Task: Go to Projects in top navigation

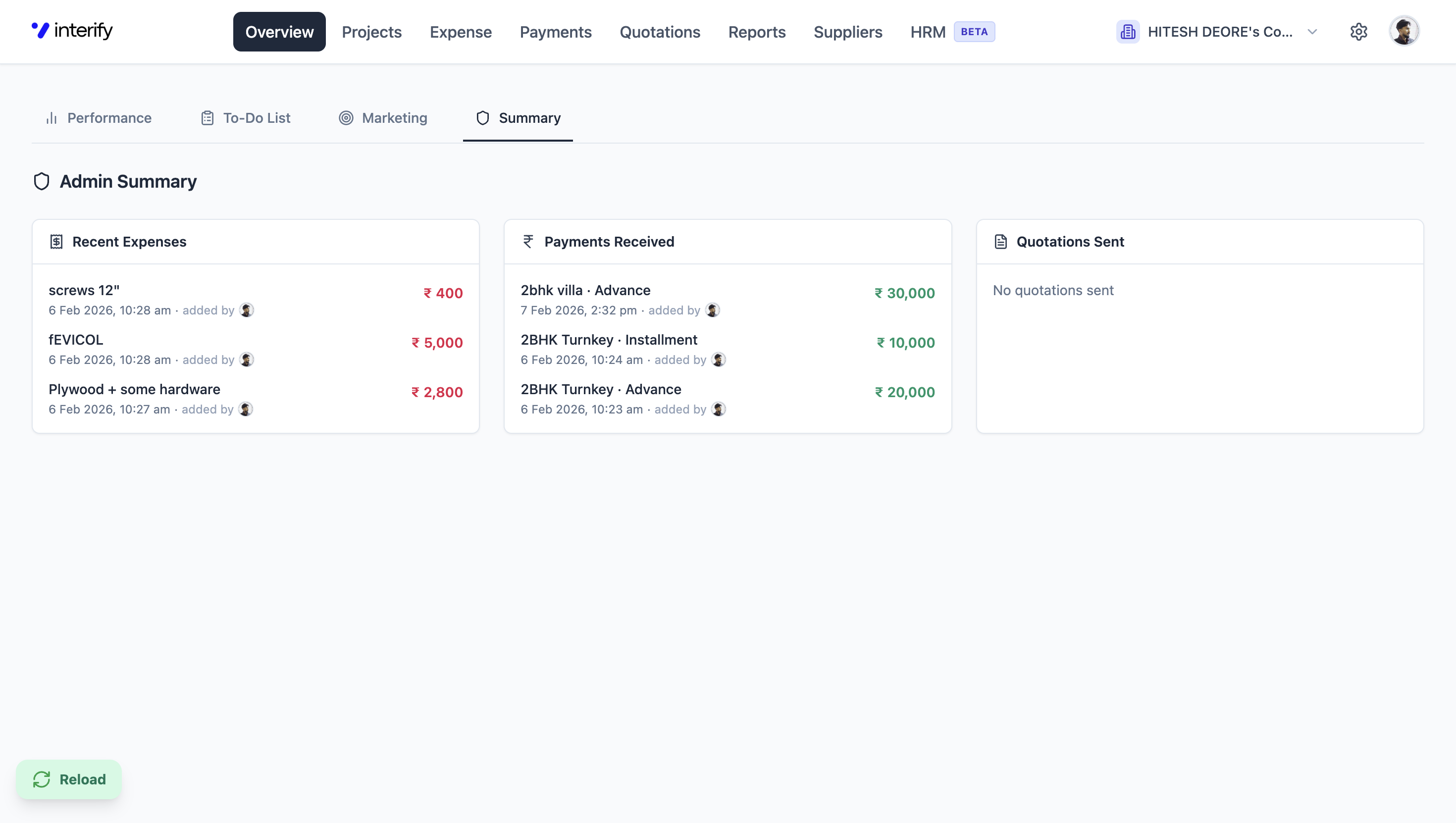Action: (371, 32)
